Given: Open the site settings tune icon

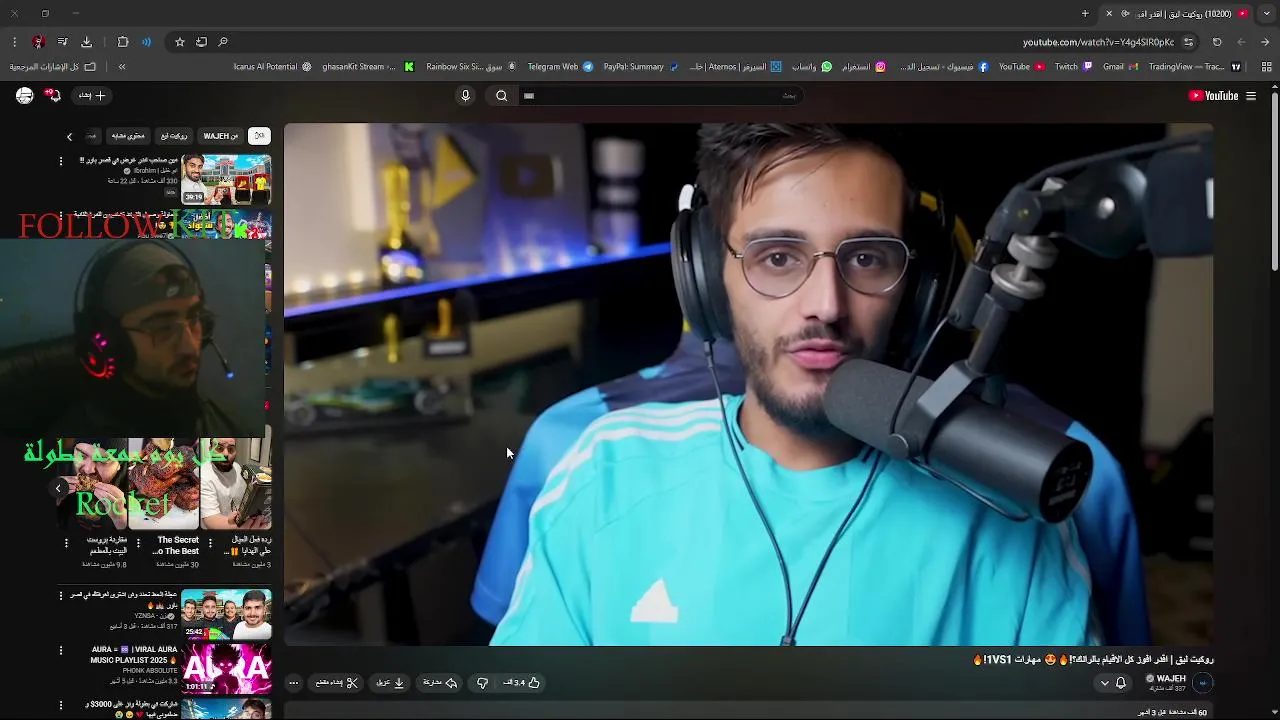Looking at the screenshot, I should point(1188,42).
